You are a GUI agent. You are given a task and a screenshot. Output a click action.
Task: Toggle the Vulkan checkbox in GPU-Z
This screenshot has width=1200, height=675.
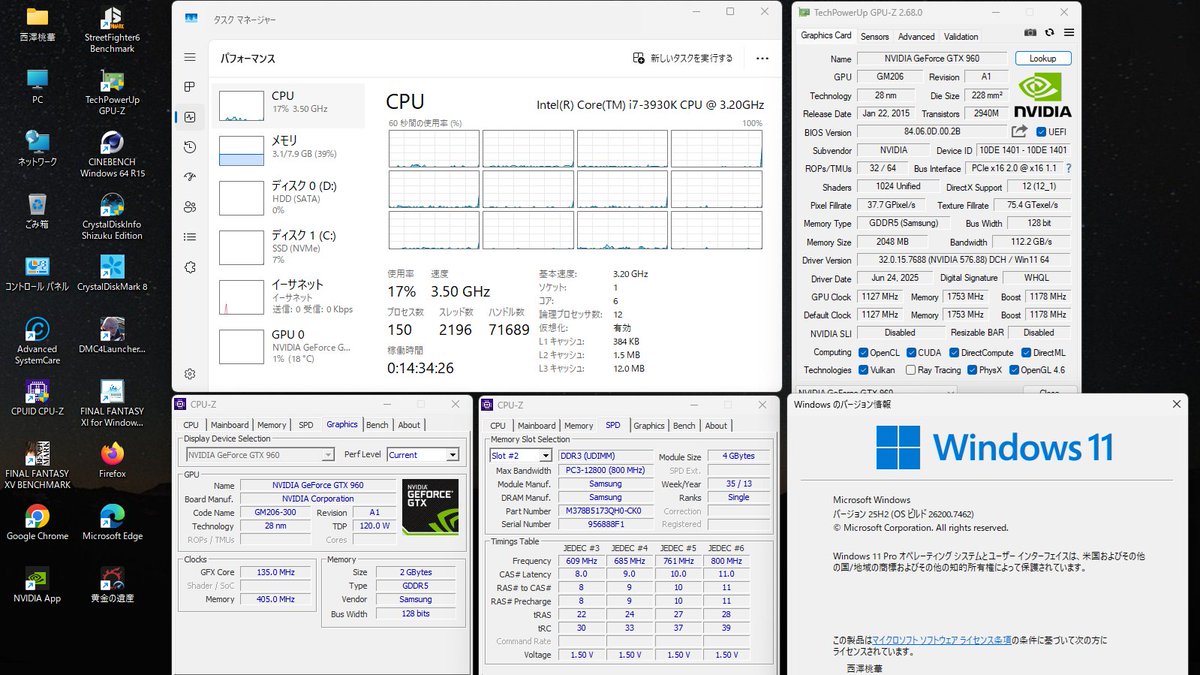(x=863, y=370)
